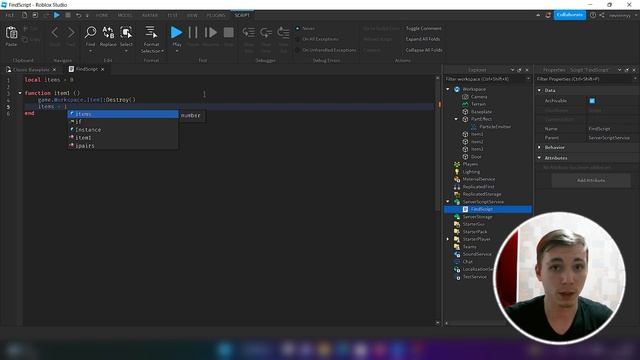Select ReplicatedStorage in Explorer

click(482, 194)
